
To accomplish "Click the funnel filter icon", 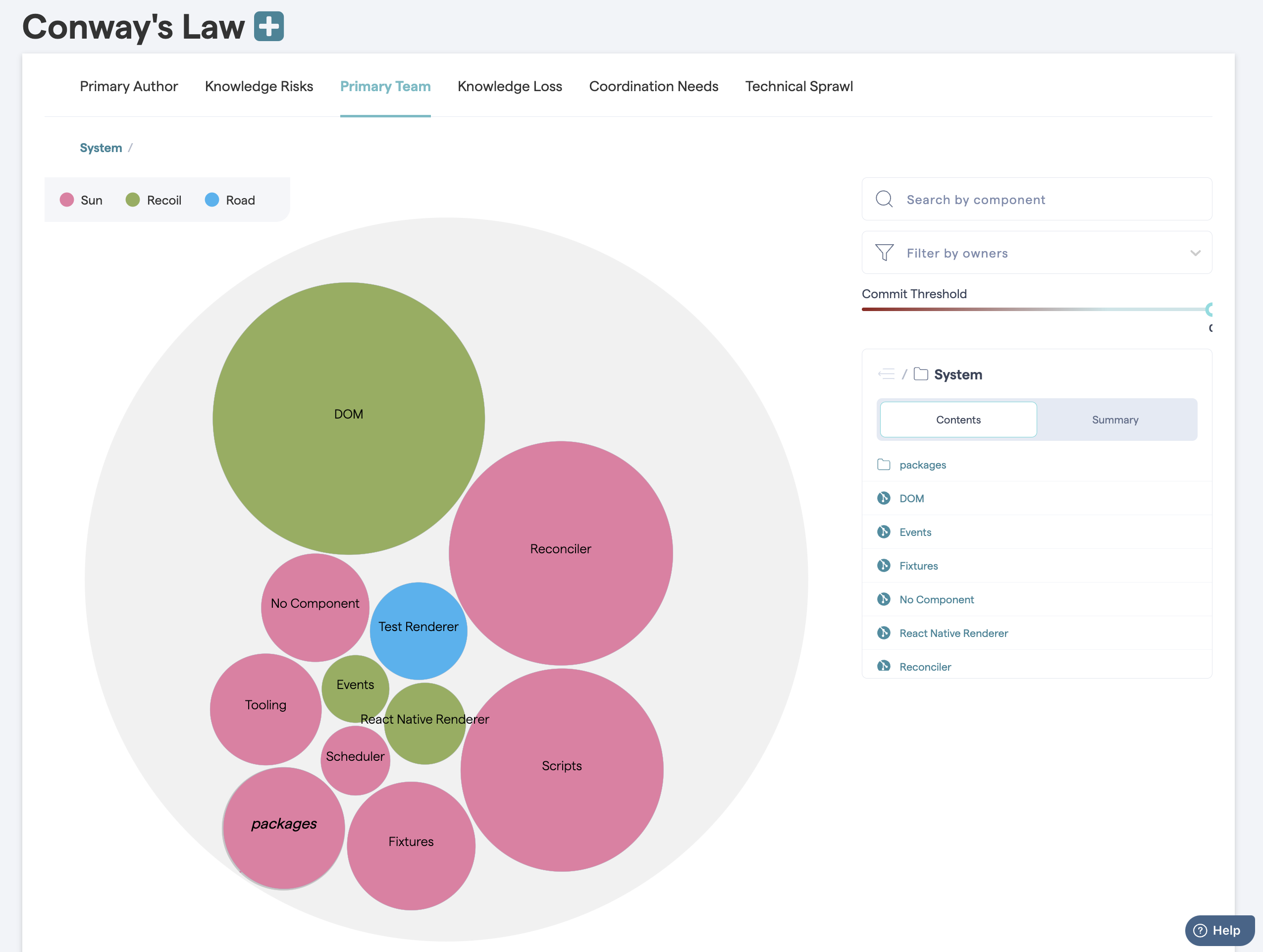I will (884, 253).
